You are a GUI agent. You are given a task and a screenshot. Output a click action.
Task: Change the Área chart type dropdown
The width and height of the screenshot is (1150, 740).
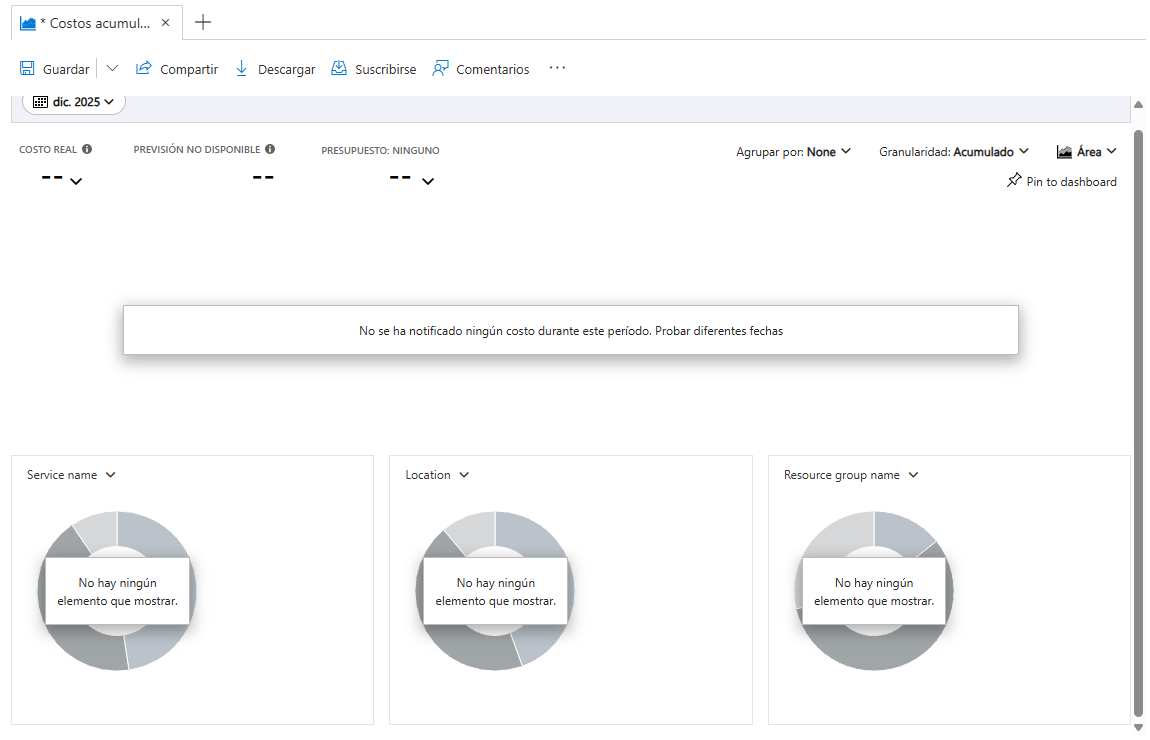tap(1086, 152)
